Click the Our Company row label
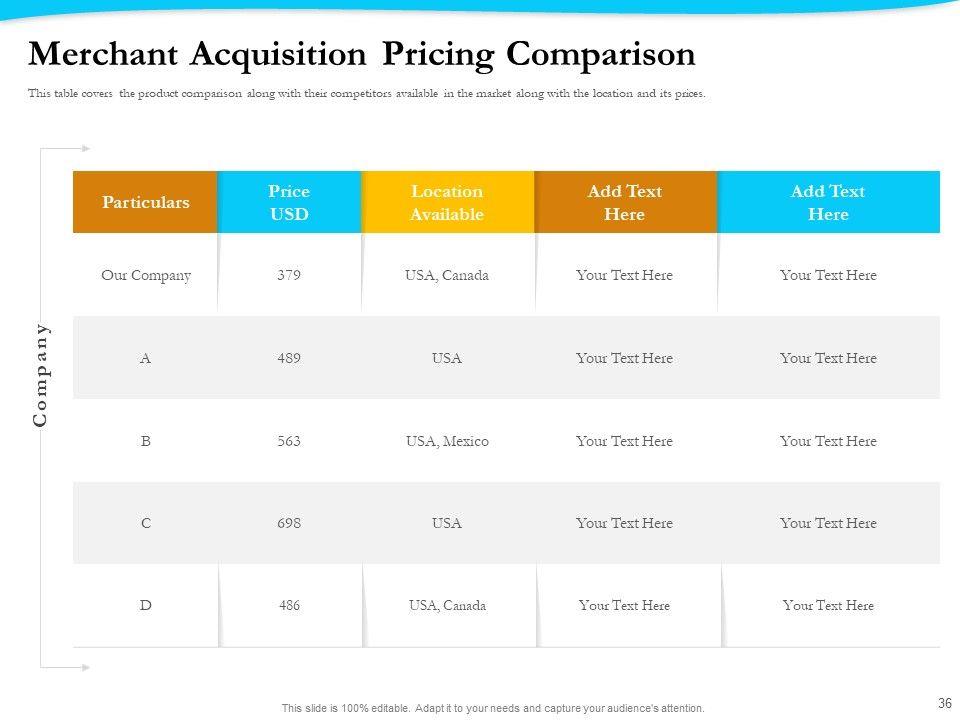This screenshot has width=960, height=720. (146, 275)
